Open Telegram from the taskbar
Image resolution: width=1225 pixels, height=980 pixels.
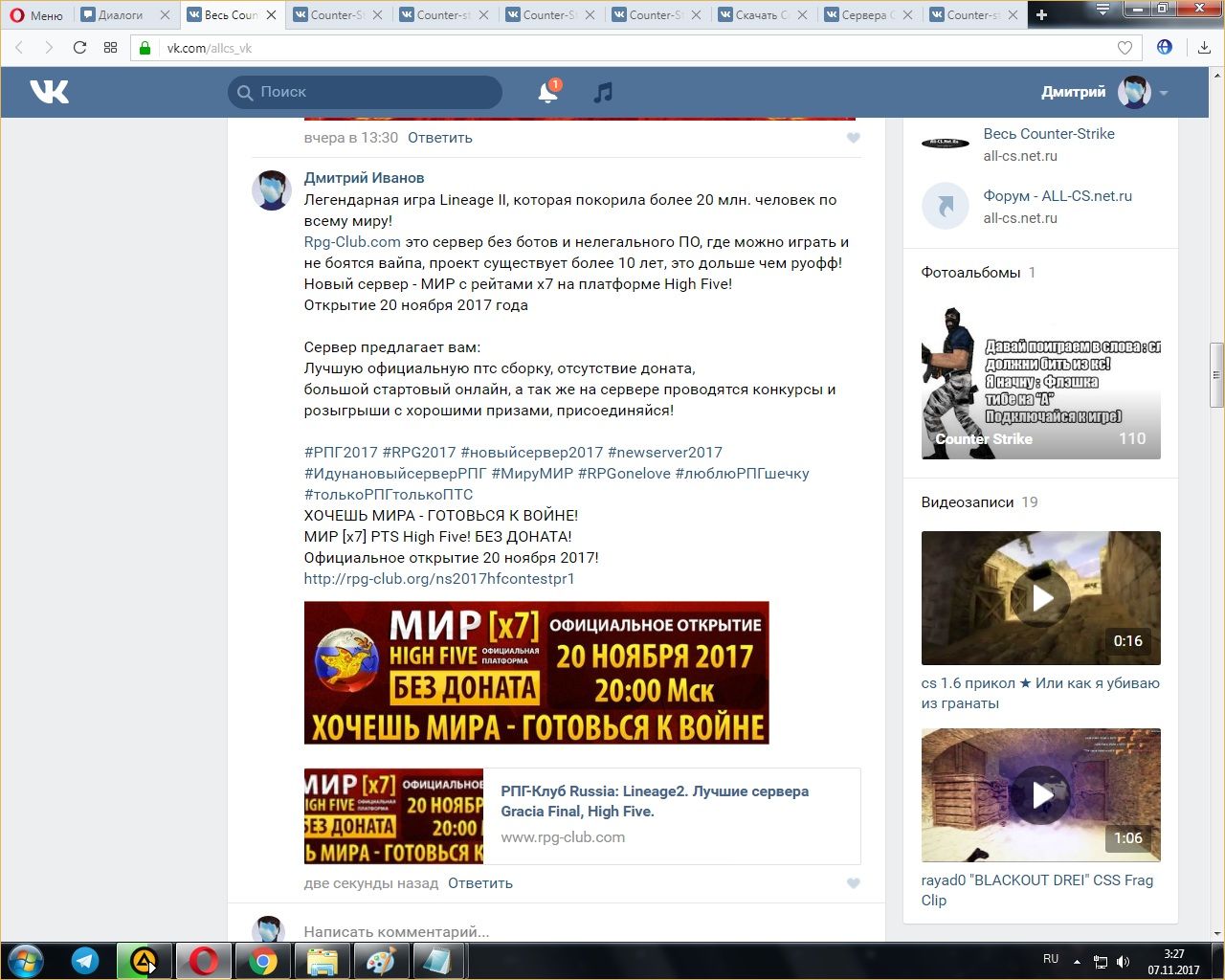(85, 961)
